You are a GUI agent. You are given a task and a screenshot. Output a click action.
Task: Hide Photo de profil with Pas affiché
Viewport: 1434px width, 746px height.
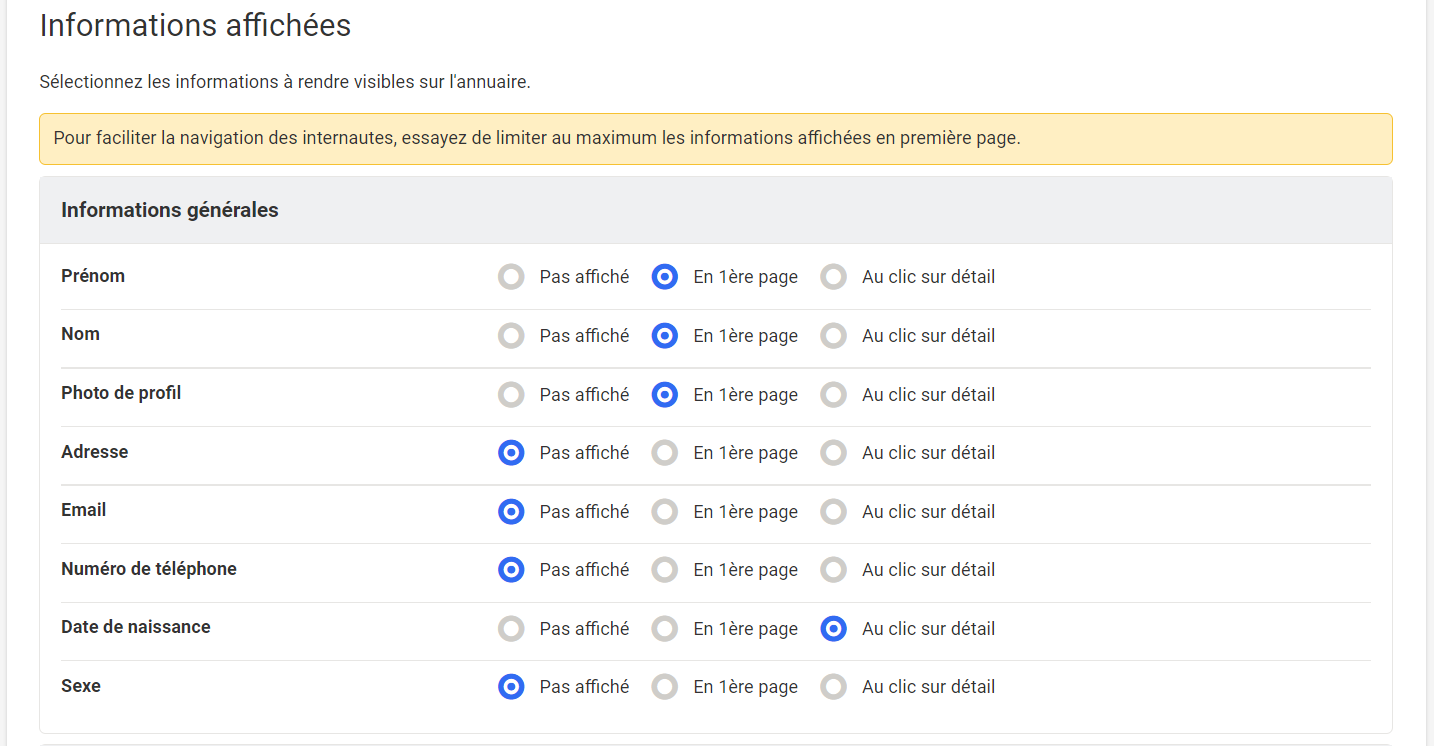[x=511, y=395]
